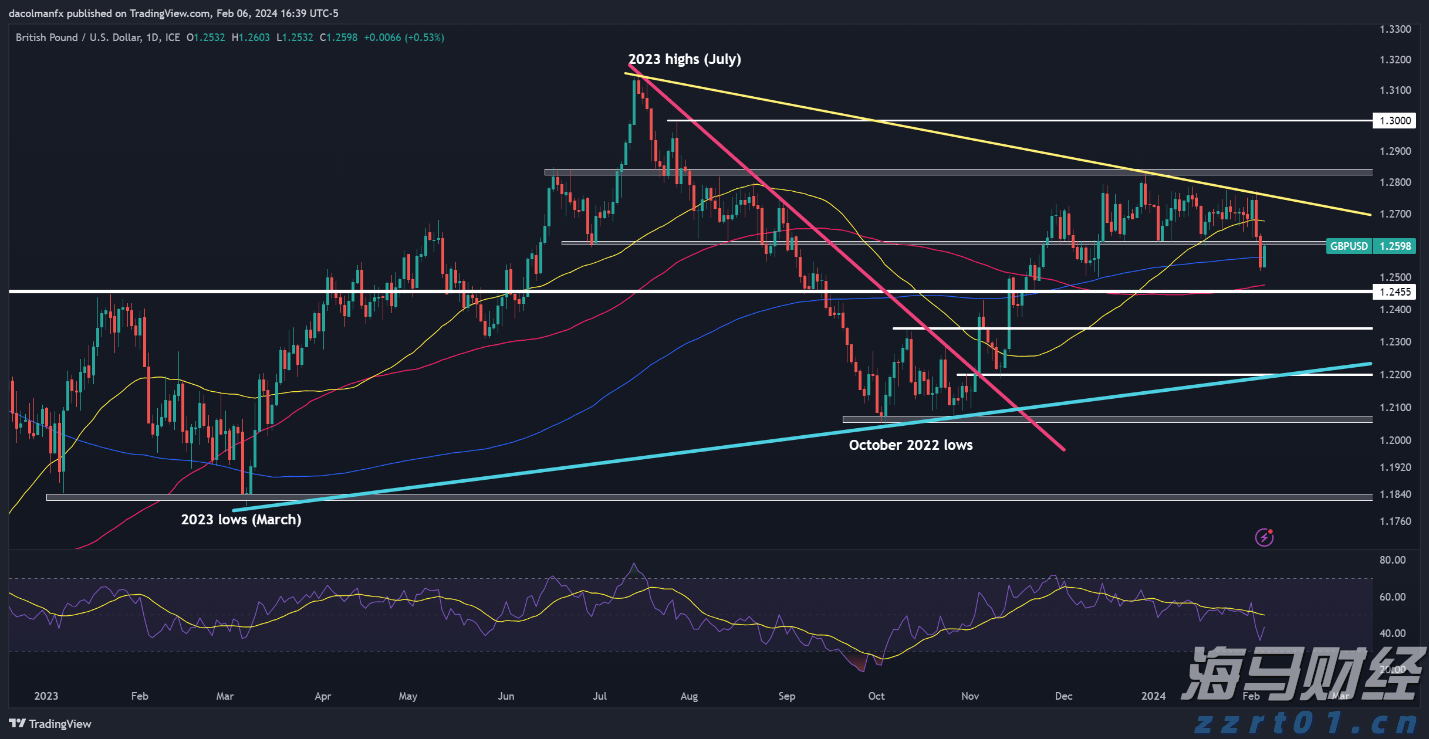1429x739 pixels.
Task: Select the '2023 lows (March)' annotation
Action: (x=240, y=519)
